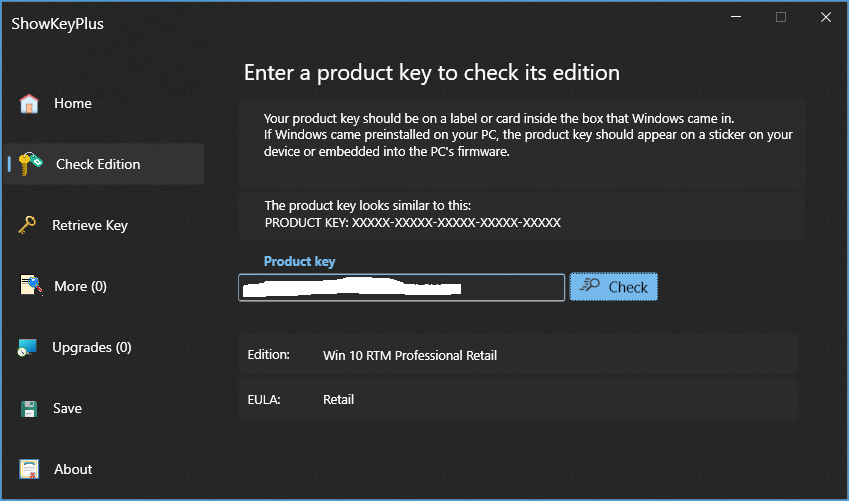Open the Home page label
This screenshot has height=501, width=849.
pyautogui.click(x=73, y=103)
